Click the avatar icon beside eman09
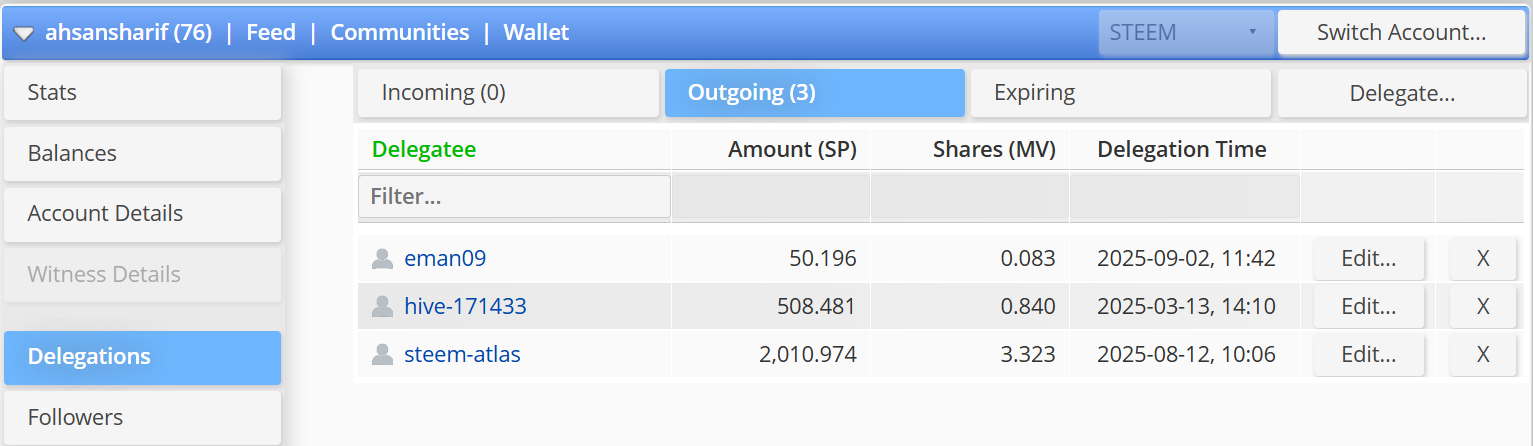Screen dimensions: 1533x446 tap(382, 259)
